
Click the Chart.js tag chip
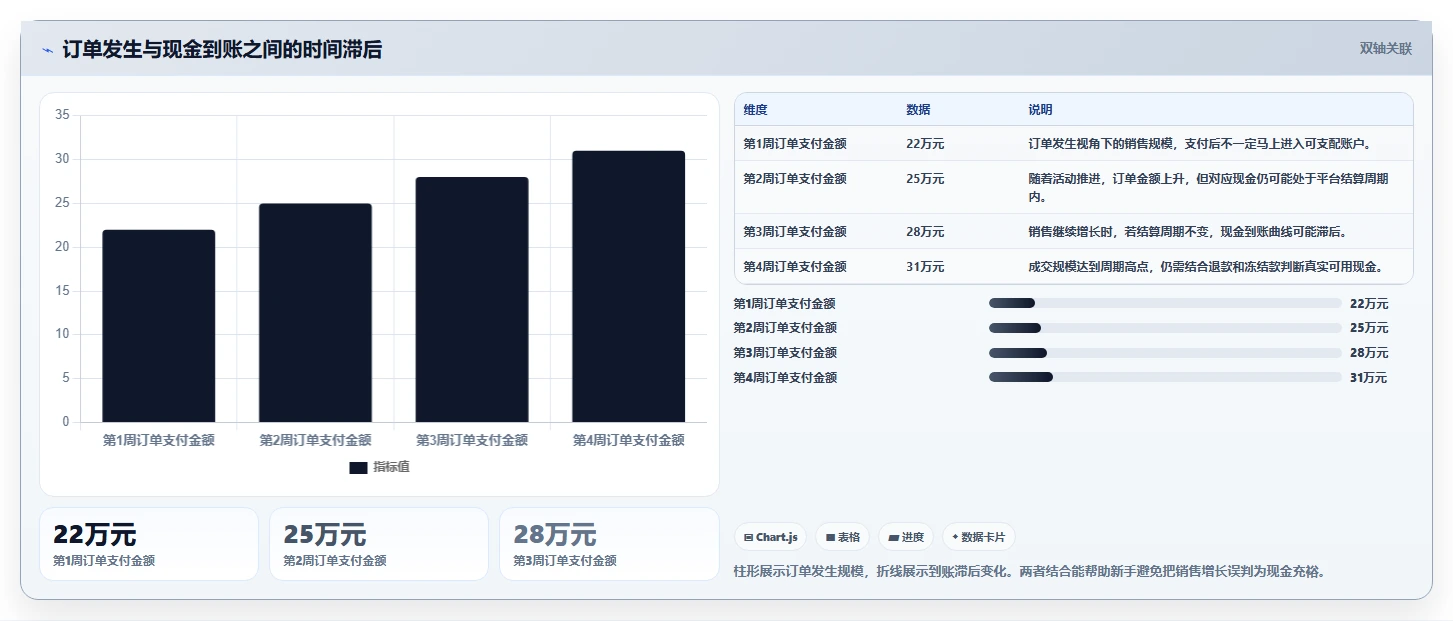pyautogui.click(x=771, y=537)
